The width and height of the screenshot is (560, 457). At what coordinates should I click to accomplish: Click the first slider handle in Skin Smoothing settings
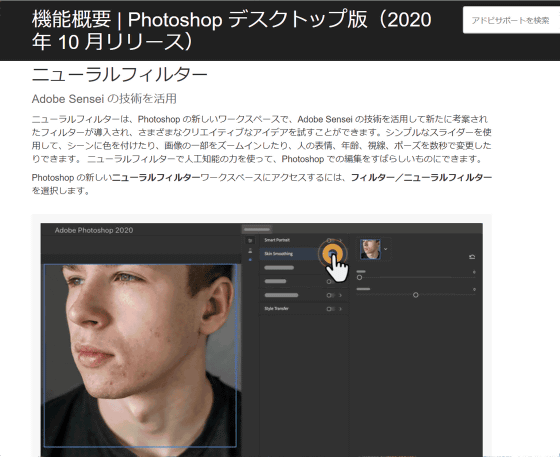pyautogui.click(x=360, y=277)
